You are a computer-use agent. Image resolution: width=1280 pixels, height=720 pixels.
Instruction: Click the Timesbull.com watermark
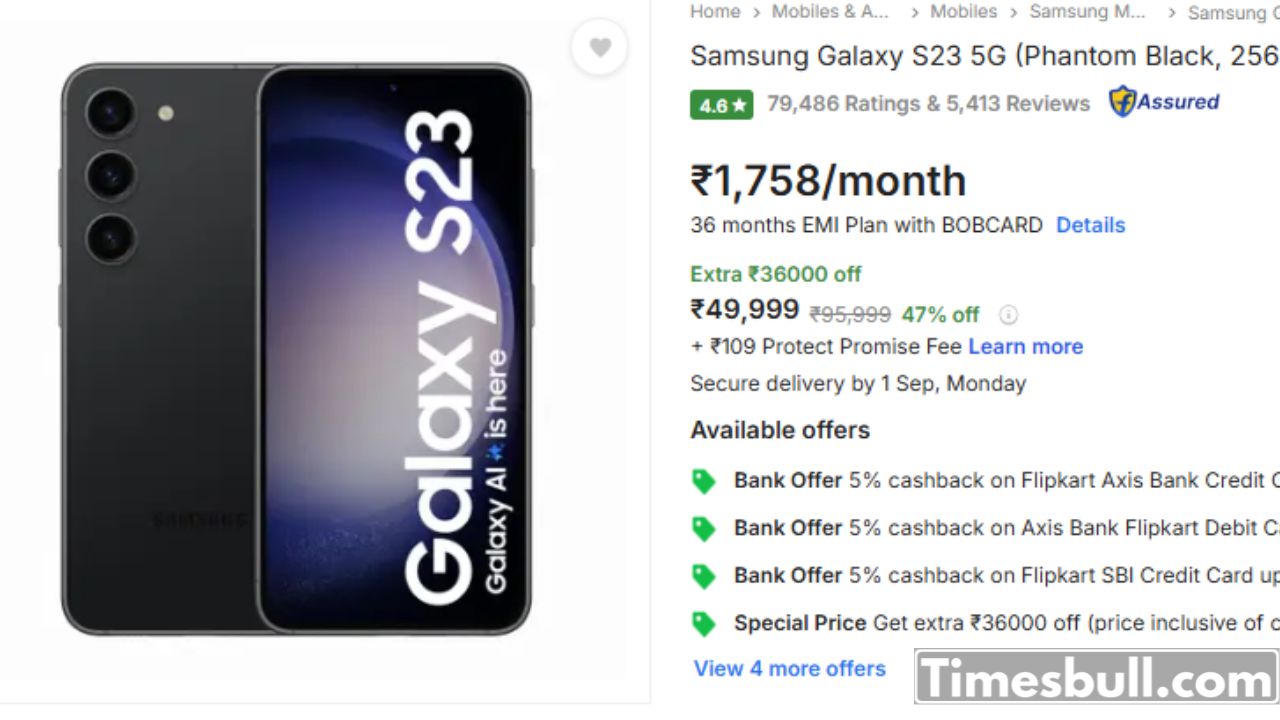1096,678
